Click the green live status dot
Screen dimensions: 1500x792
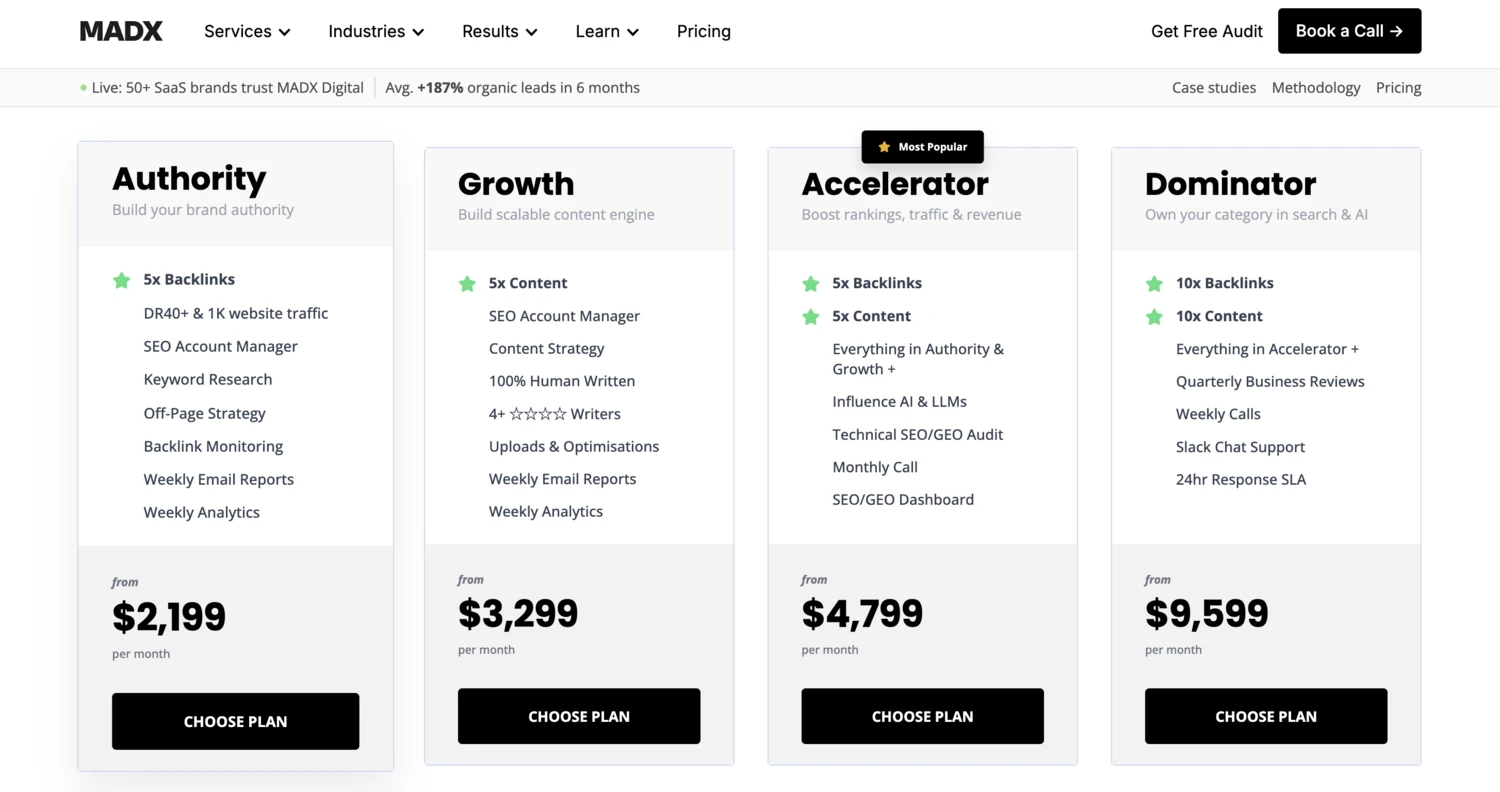(x=84, y=88)
